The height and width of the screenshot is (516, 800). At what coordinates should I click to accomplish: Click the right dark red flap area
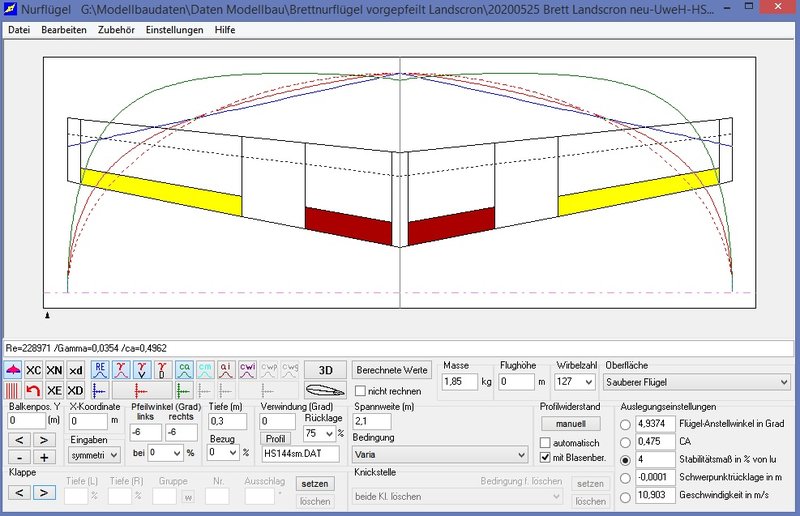click(451, 226)
